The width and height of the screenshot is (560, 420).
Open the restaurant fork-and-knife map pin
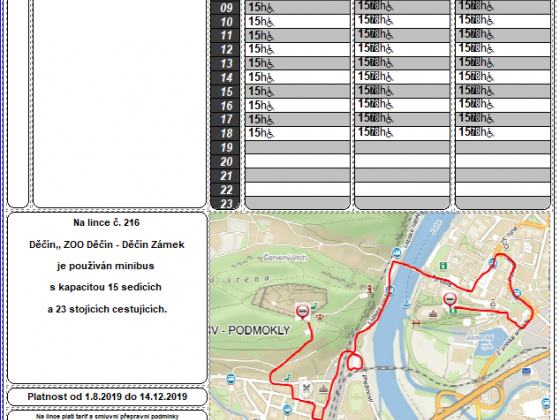pos(306,388)
